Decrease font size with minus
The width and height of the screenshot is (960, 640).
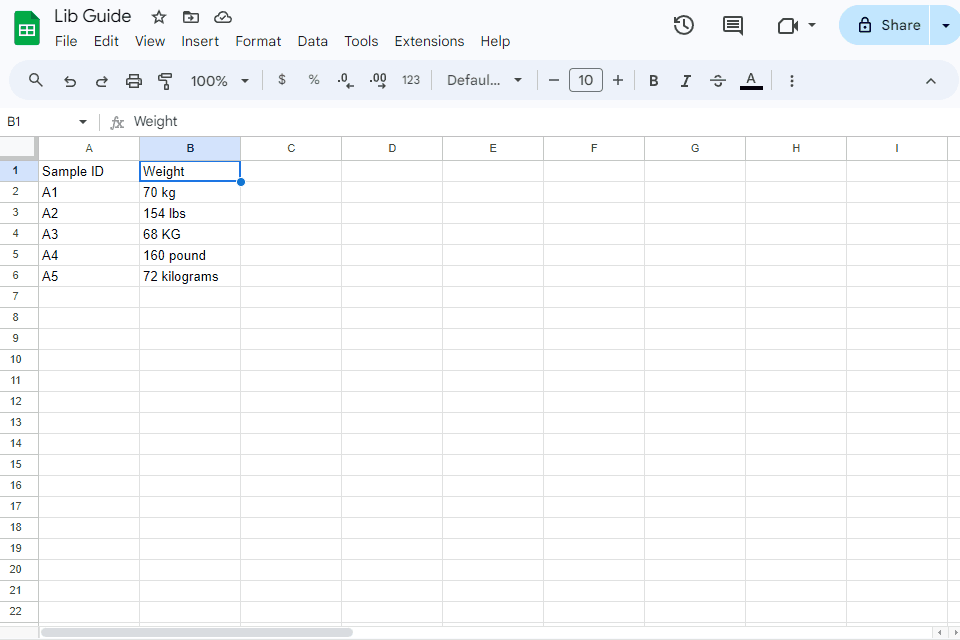click(553, 80)
